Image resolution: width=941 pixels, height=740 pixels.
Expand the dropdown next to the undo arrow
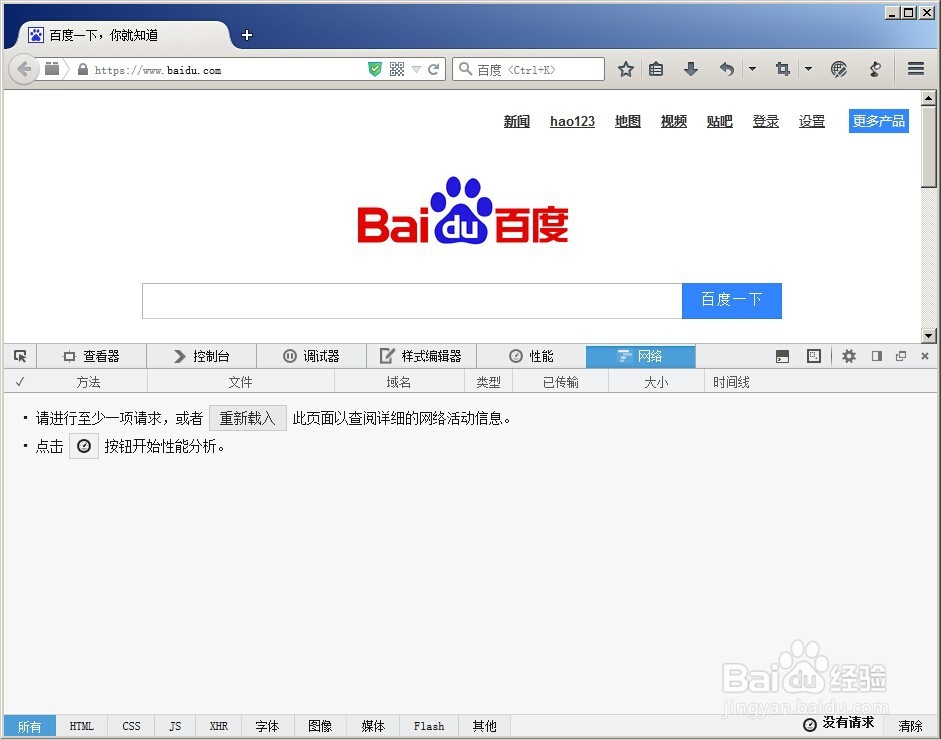pos(752,70)
